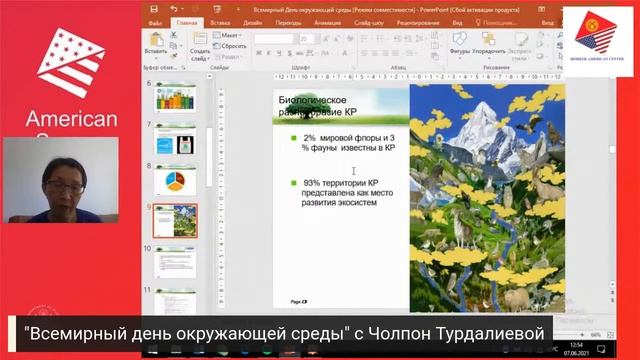Screen dimensions: 640x360
Task: Open the Анимация ribbon tab
Action: pyautogui.click(x=327, y=23)
